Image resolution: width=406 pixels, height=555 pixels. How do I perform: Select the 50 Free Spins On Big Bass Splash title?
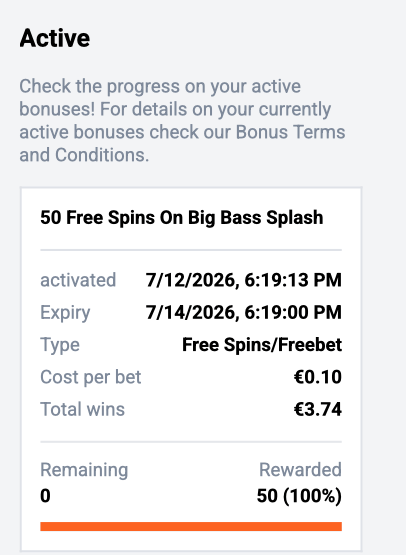coord(182,217)
